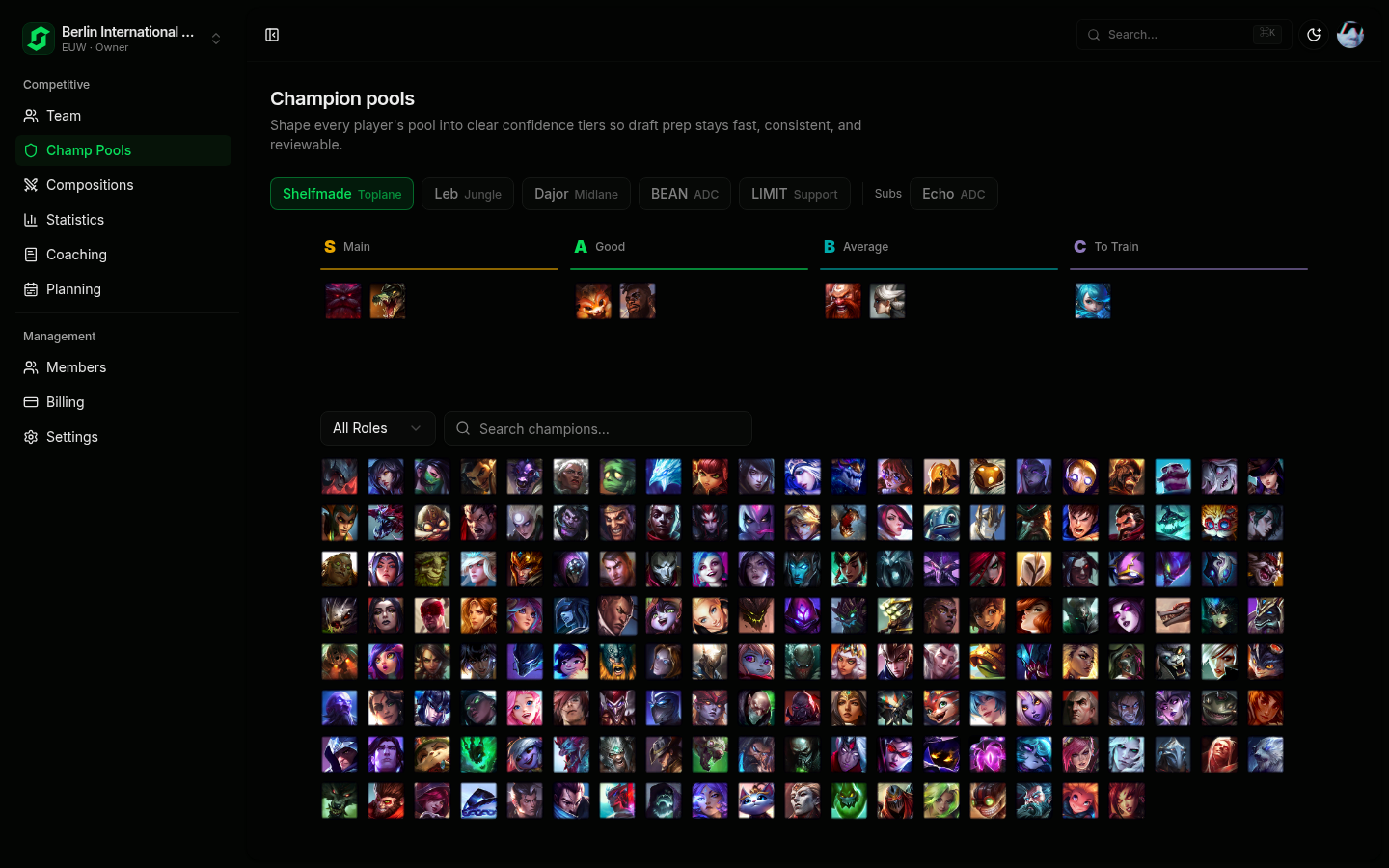The height and width of the screenshot is (868, 1389).
Task: Open Champ Pools in sidebar
Action: click(123, 150)
